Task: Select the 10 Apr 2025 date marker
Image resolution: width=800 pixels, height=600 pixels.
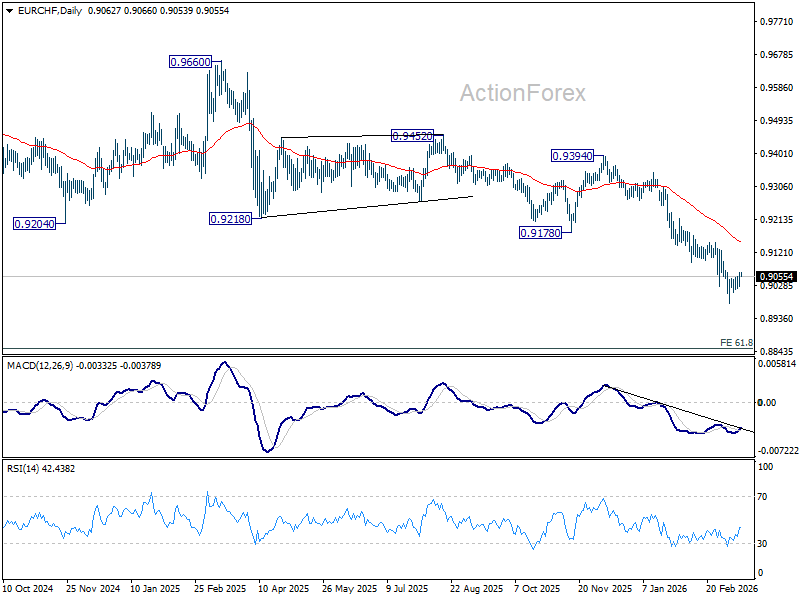Action: 284,588
